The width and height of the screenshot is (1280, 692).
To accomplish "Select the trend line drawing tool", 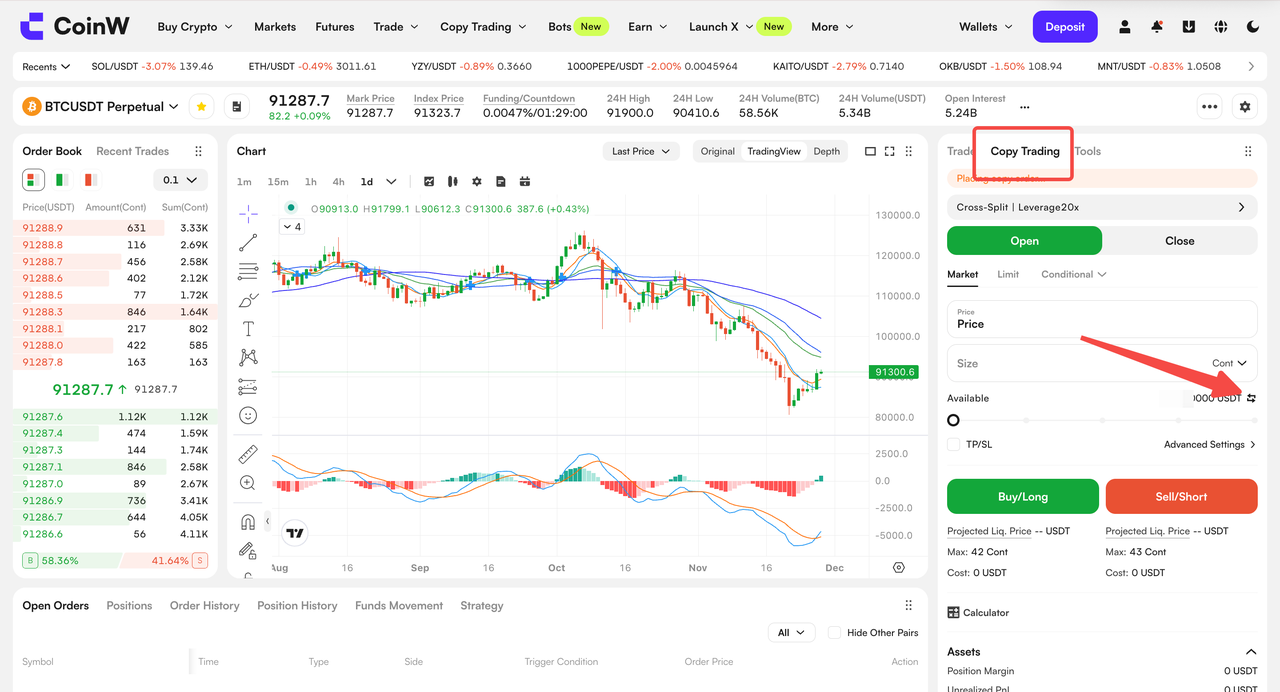I will coord(248,242).
